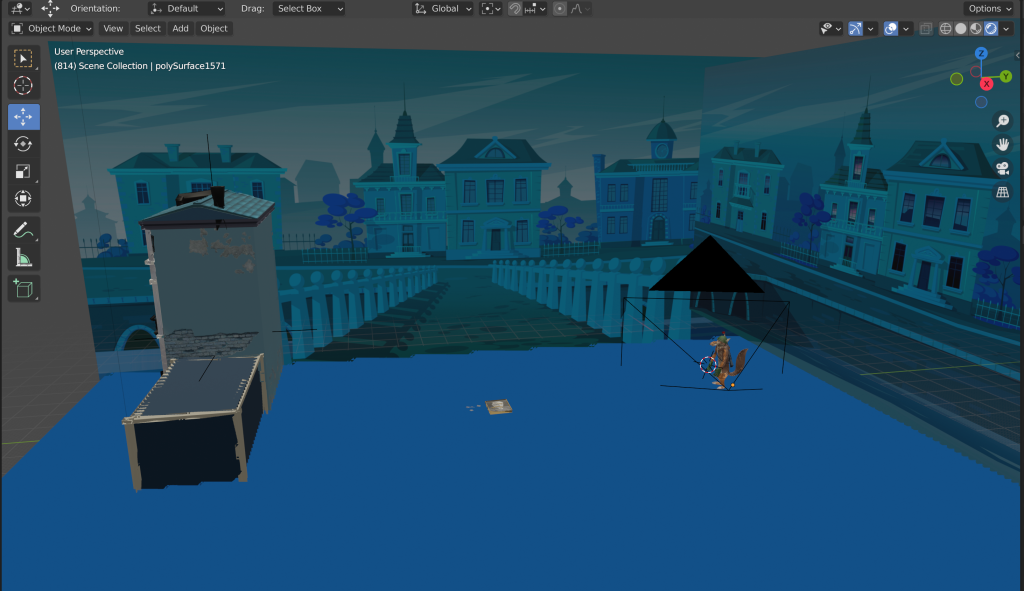Click the move arrows icon beside Orientation
This screenshot has height=591, width=1024.
pyautogui.click(x=50, y=8)
